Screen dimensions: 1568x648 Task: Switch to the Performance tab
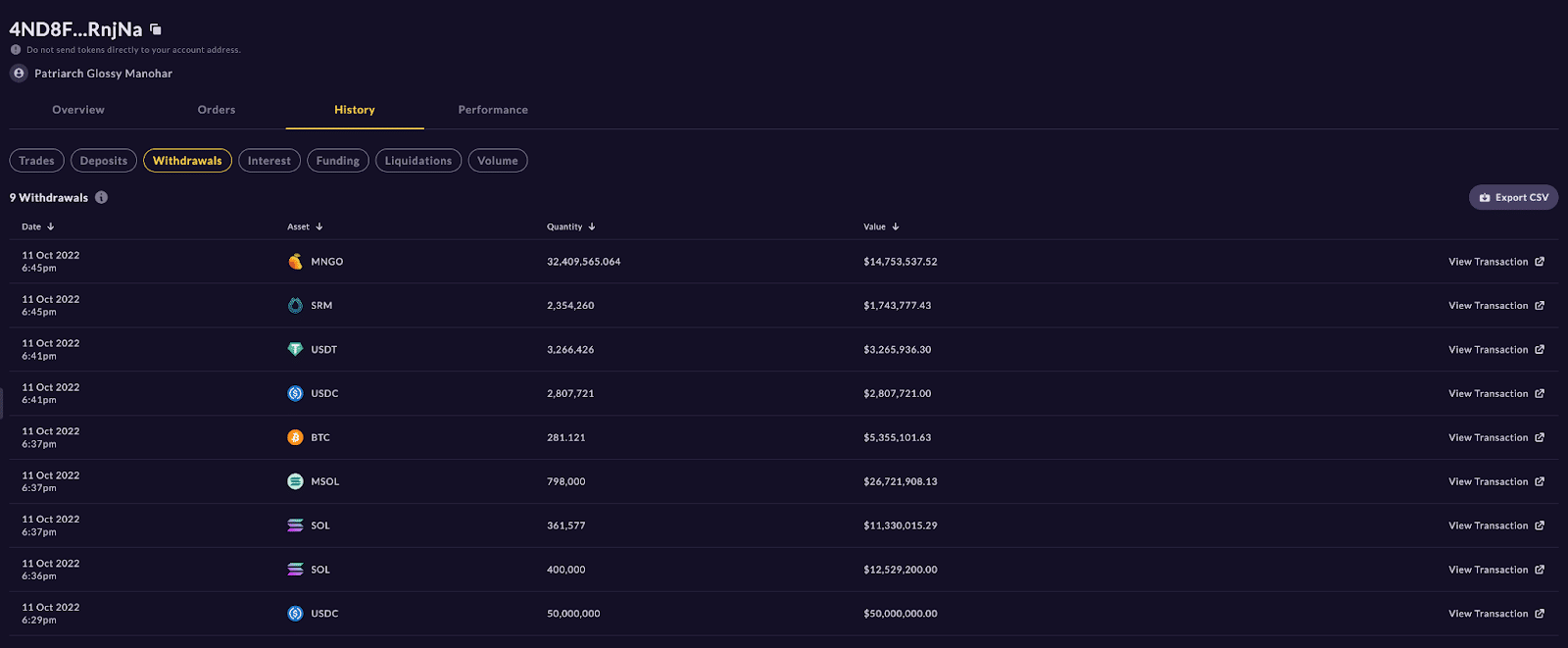click(493, 110)
